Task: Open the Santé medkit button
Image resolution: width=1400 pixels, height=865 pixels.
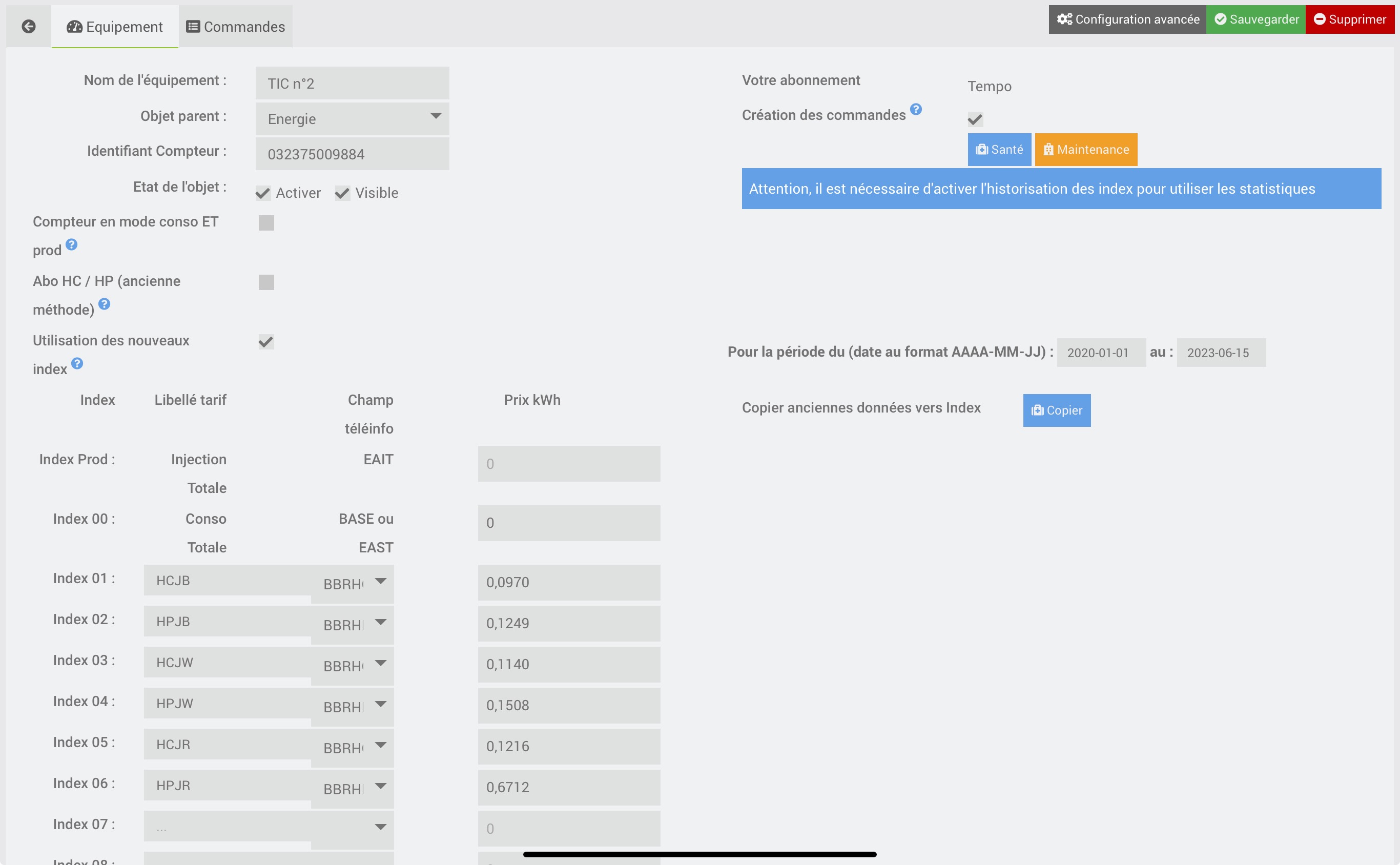Action: coord(999,149)
